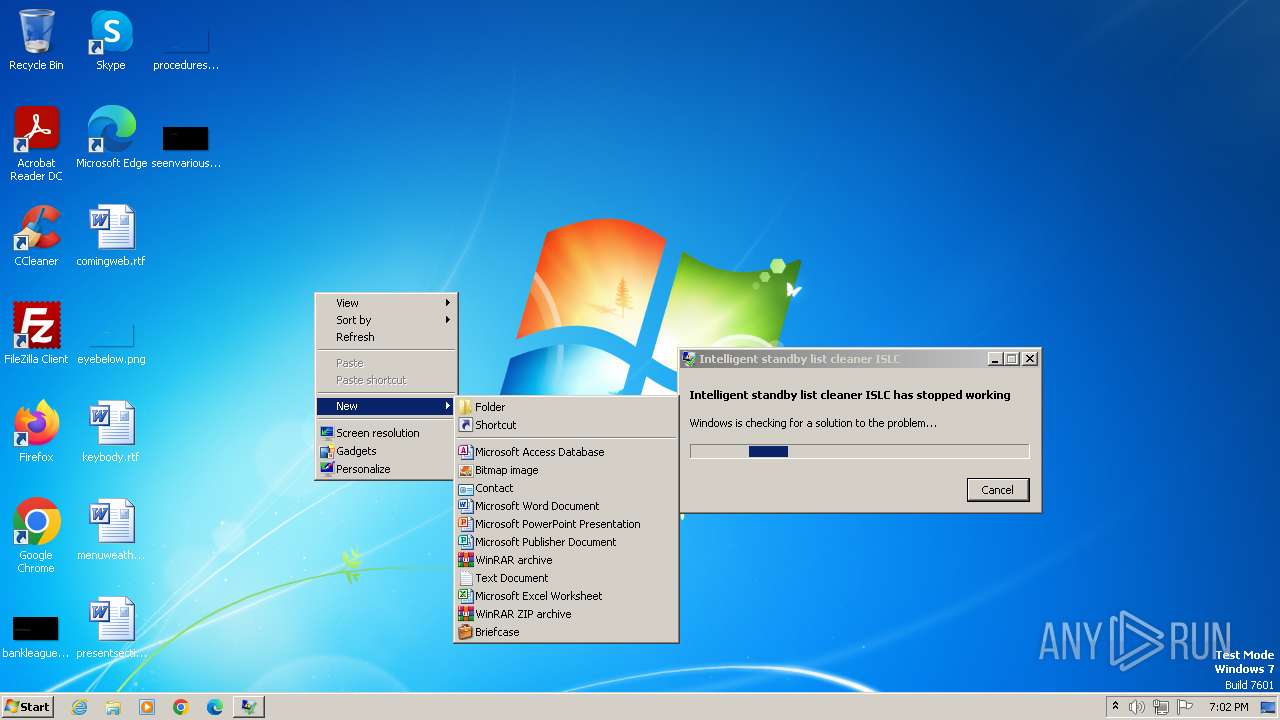This screenshot has height=720, width=1280.
Task: Open the Start menu
Action: coord(27,707)
